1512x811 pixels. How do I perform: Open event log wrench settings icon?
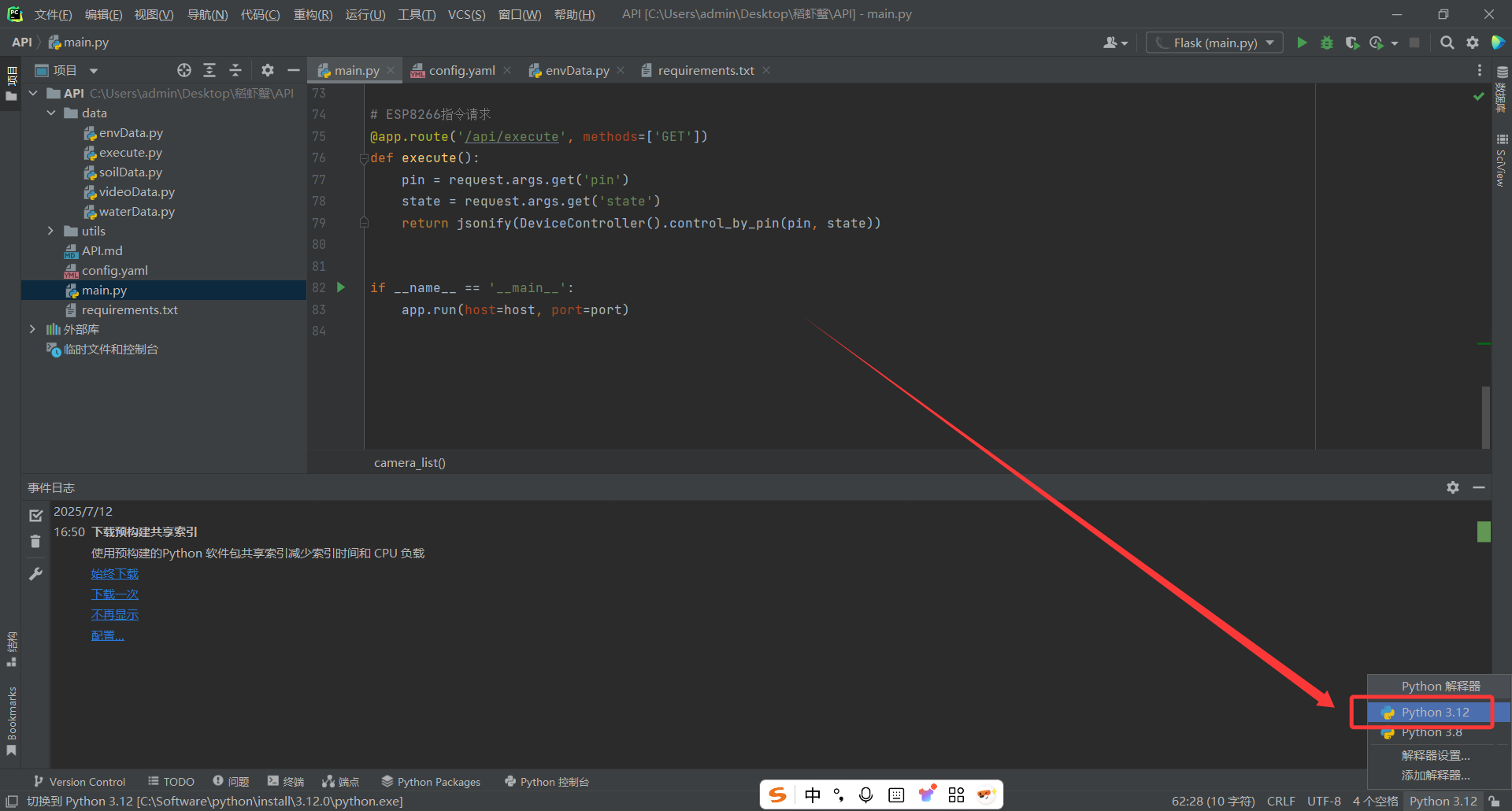click(x=35, y=574)
